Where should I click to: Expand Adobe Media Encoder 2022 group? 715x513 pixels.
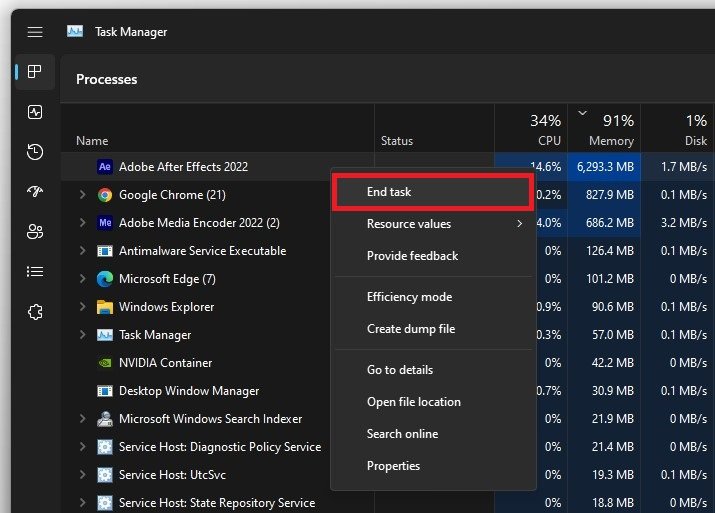[x=82, y=223]
